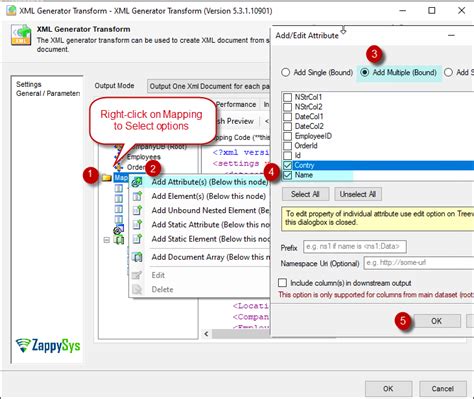Click the XML Generator Transform header icon
Image resolution: width=474 pixels, height=399 pixels.
click(x=21, y=35)
